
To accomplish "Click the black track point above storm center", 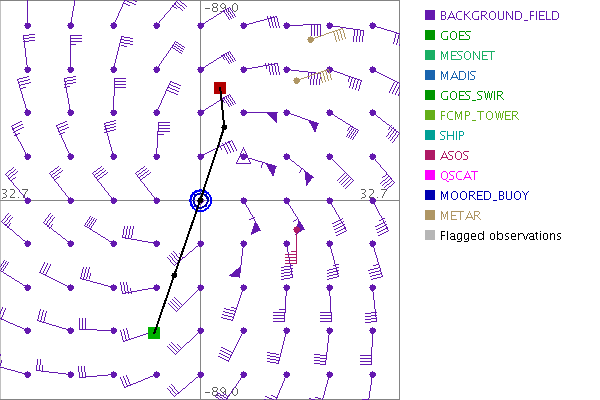I will point(224,127).
